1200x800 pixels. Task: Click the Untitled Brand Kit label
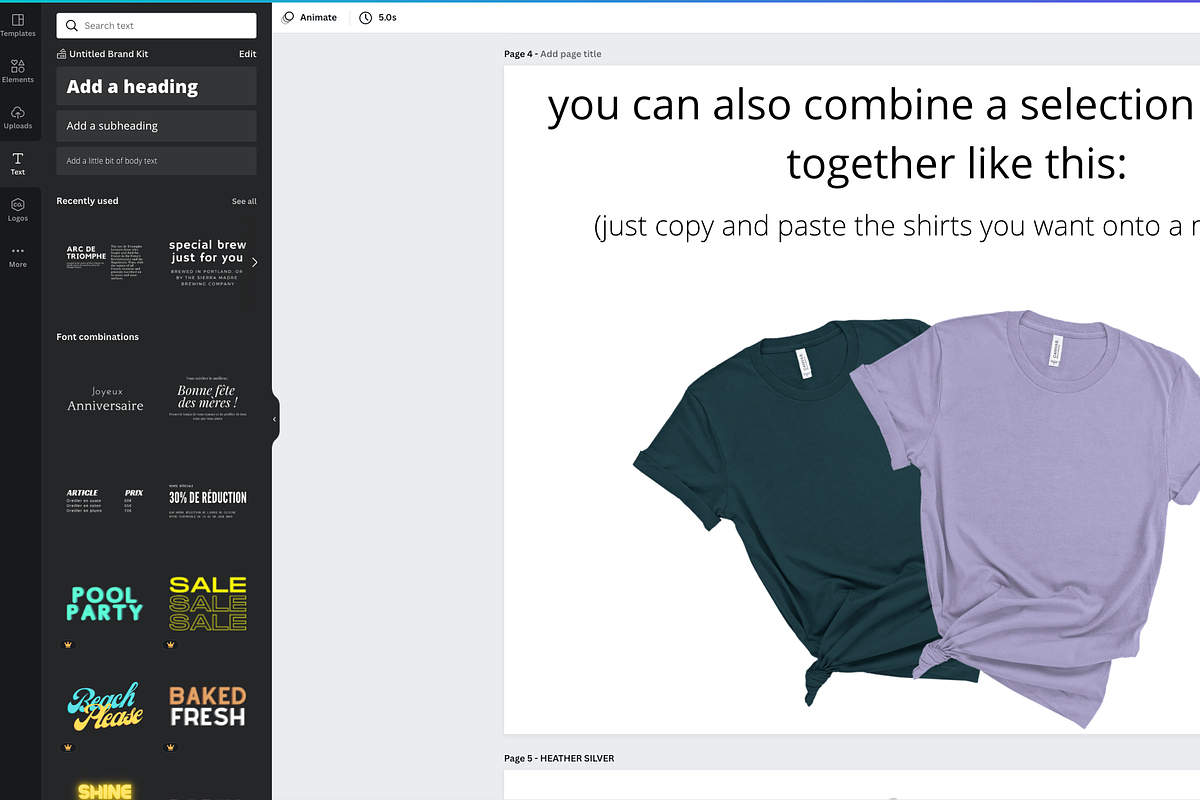pos(108,54)
